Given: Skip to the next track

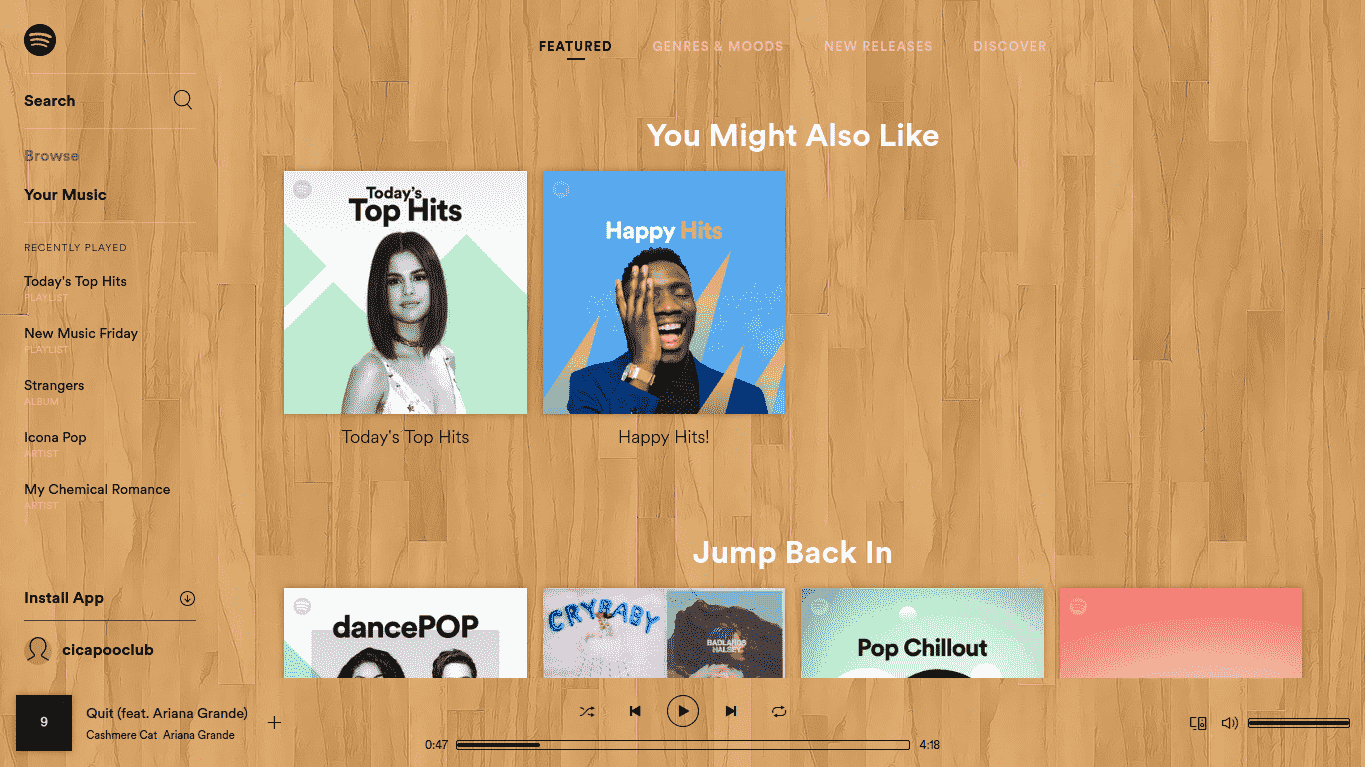Looking at the screenshot, I should (x=731, y=711).
